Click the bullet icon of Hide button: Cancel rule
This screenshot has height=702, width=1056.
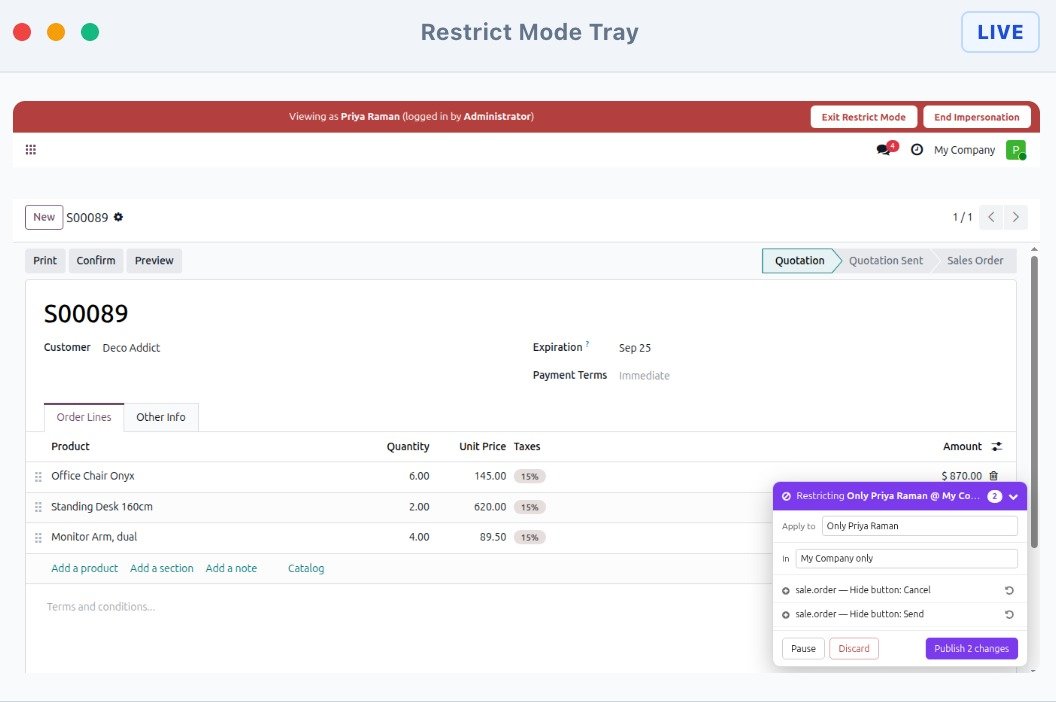tap(785, 590)
